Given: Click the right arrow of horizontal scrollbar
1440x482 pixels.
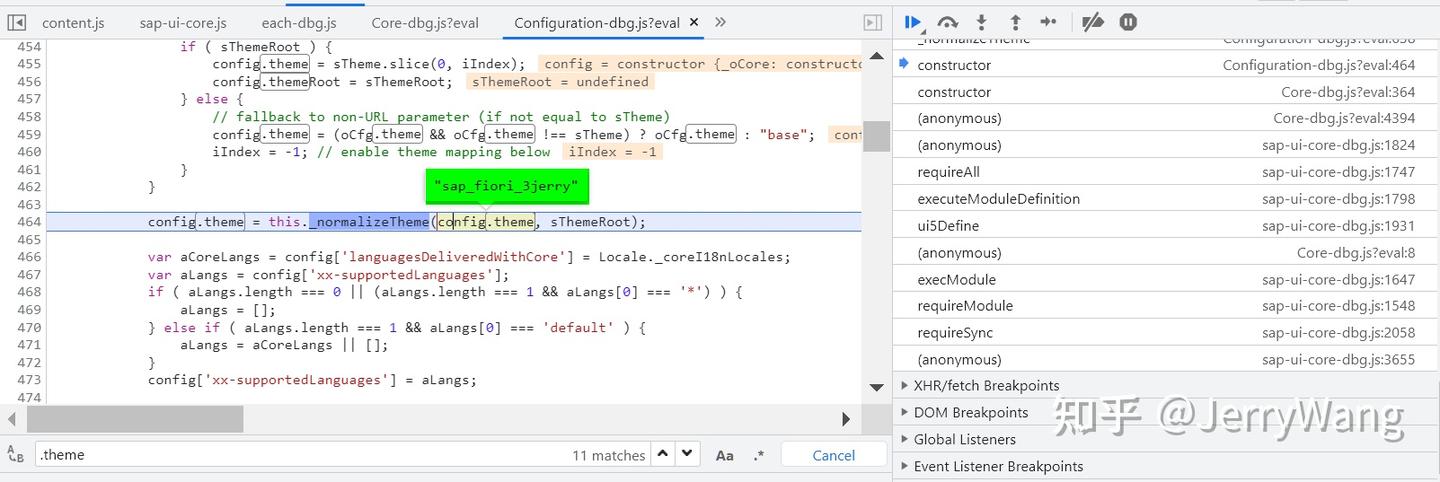Looking at the screenshot, I should 846,419.
